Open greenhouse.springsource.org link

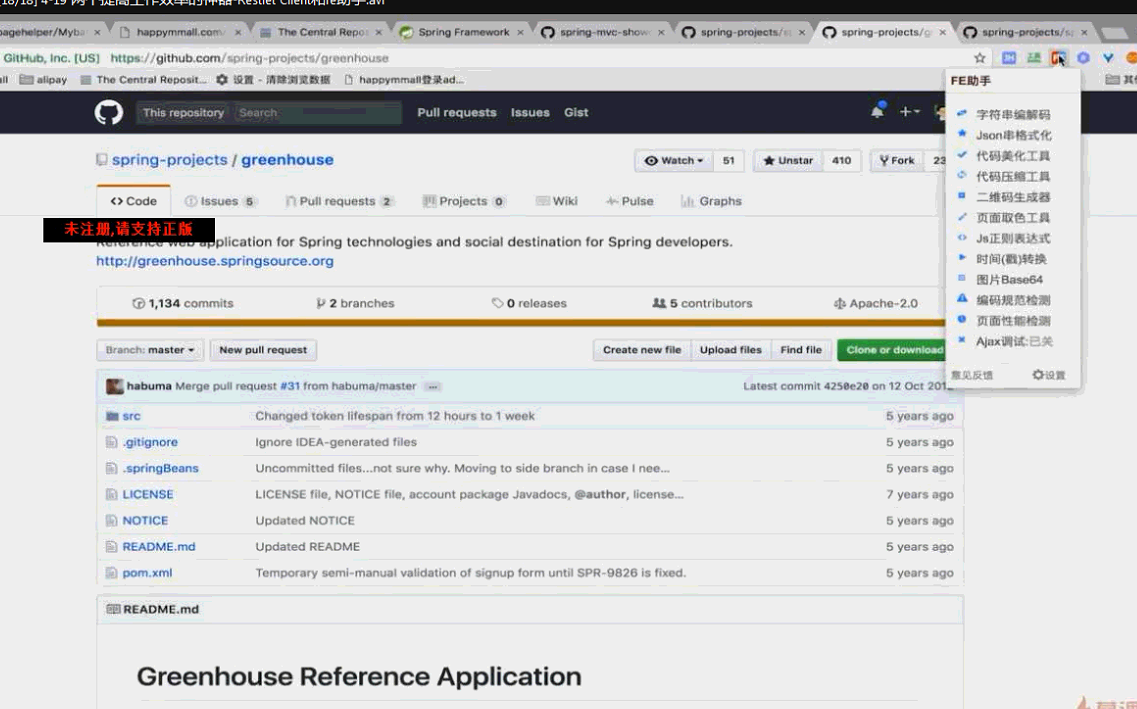(x=215, y=261)
